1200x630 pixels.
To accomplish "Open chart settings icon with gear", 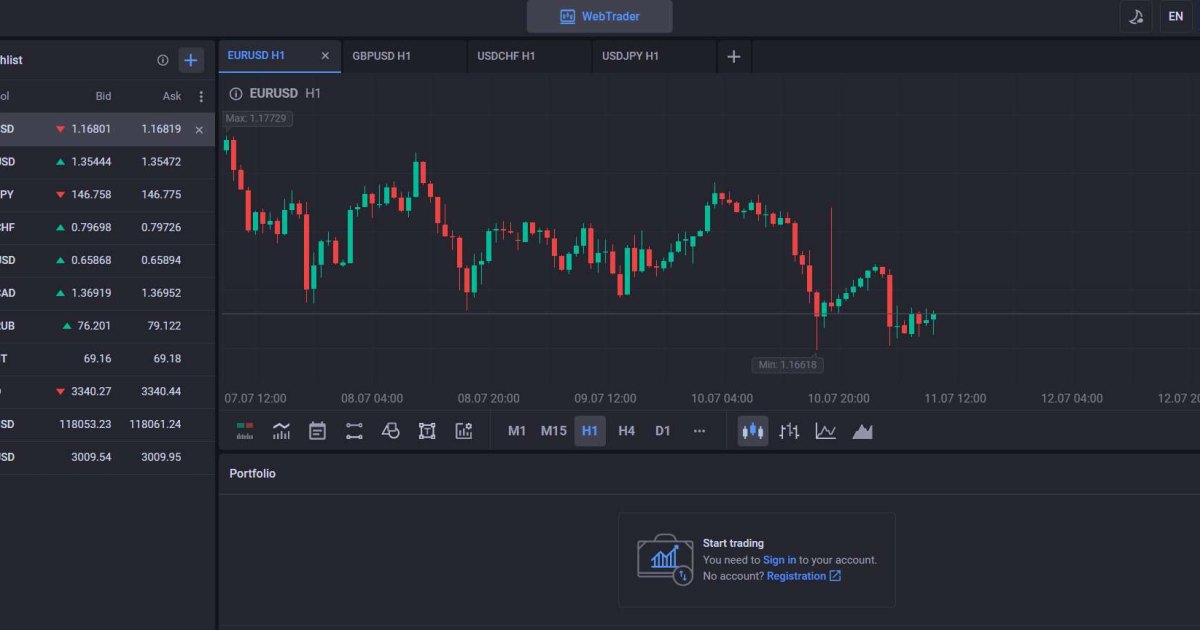I will click(464, 431).
